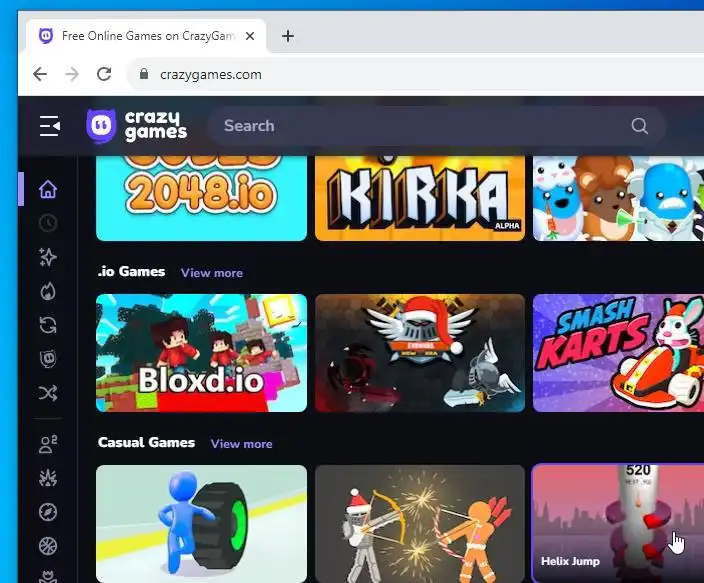The width and height of the screenshot is (704, 583).
Task: Open the stickman archer game thumbnail
Action: coord(420,524)
